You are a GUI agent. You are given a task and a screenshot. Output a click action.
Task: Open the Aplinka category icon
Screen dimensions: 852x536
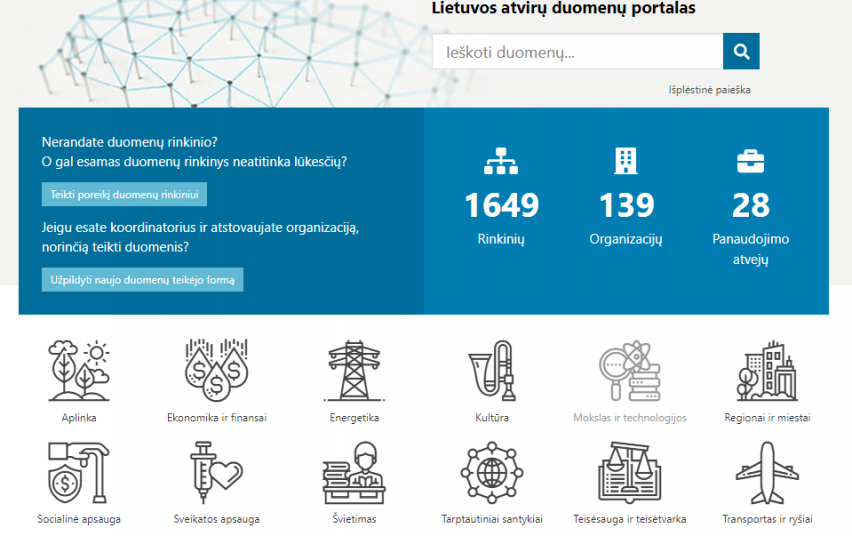(x=79, y=371)
